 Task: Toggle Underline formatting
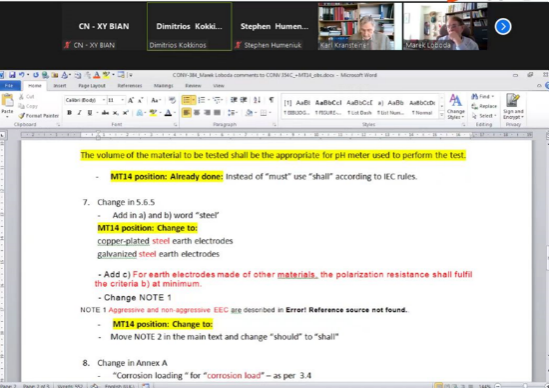[90, 113]
